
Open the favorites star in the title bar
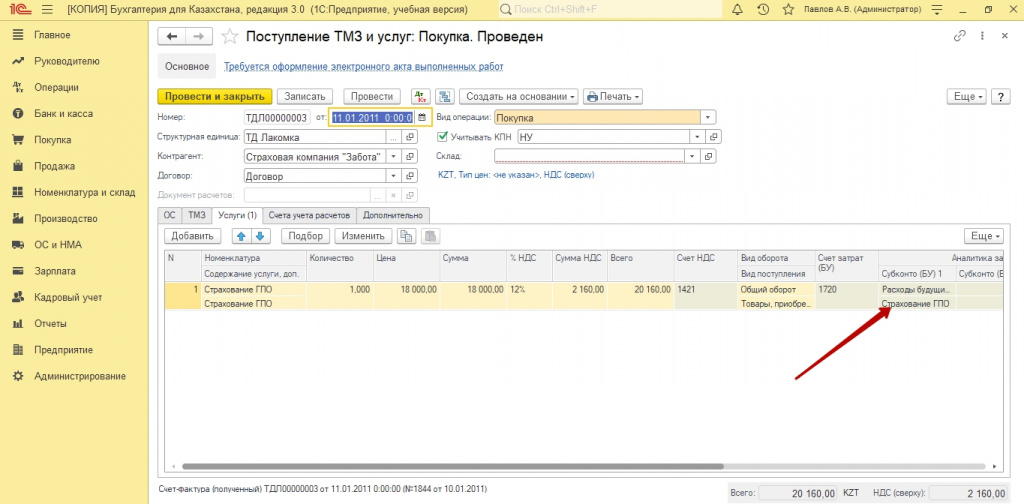[x=788, y=10]
